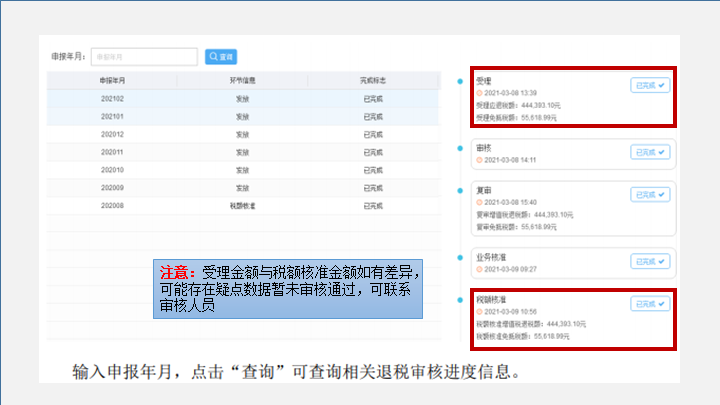This screenshot has height=405, width=720.
Task: Click the 复审 stage title
Action: [484, 190]
